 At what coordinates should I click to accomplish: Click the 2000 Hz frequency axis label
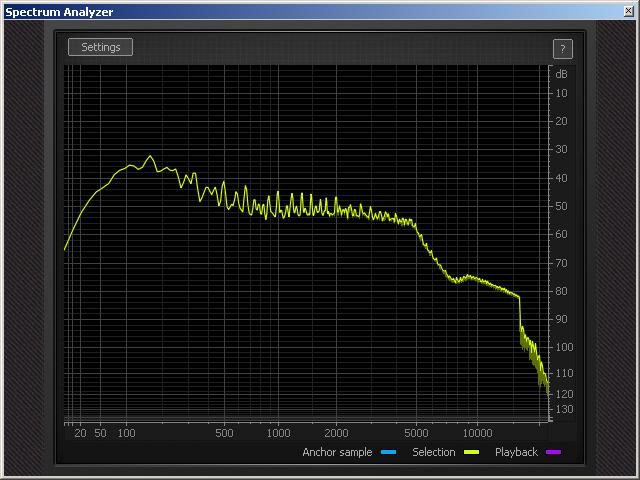pyautogui.click(x=337, y=433)
